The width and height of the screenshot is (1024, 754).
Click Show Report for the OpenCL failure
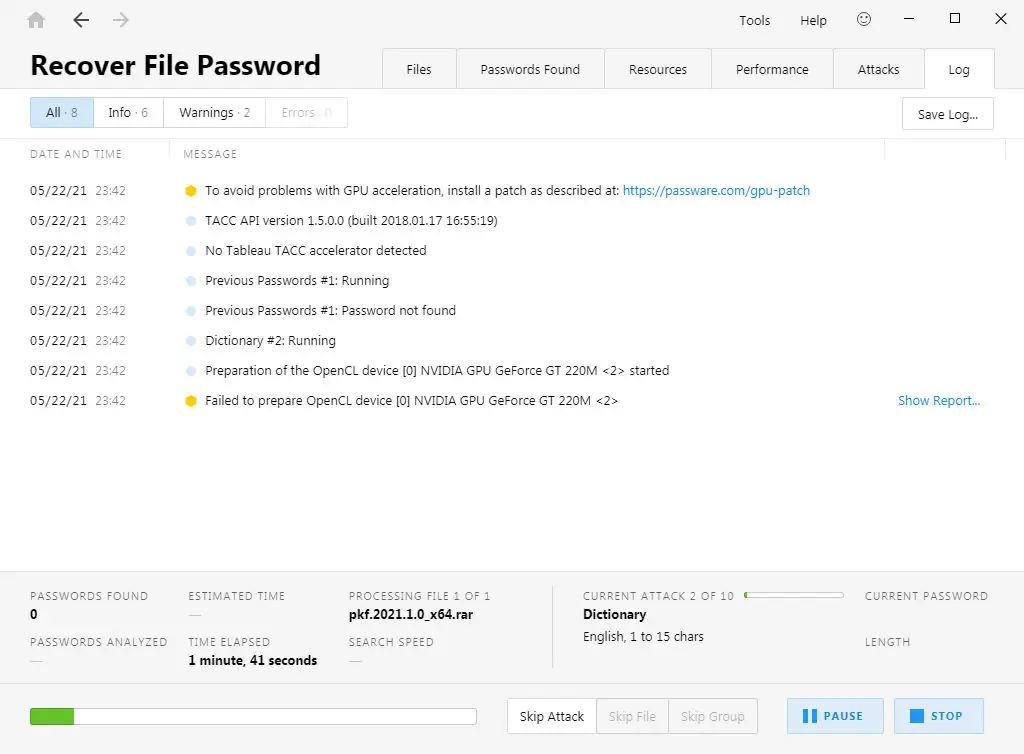point(938,400)
